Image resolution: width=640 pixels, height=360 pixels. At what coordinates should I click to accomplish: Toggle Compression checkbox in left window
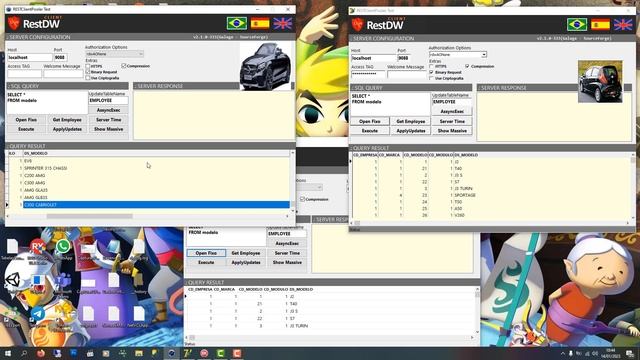(x=124, y=65)
